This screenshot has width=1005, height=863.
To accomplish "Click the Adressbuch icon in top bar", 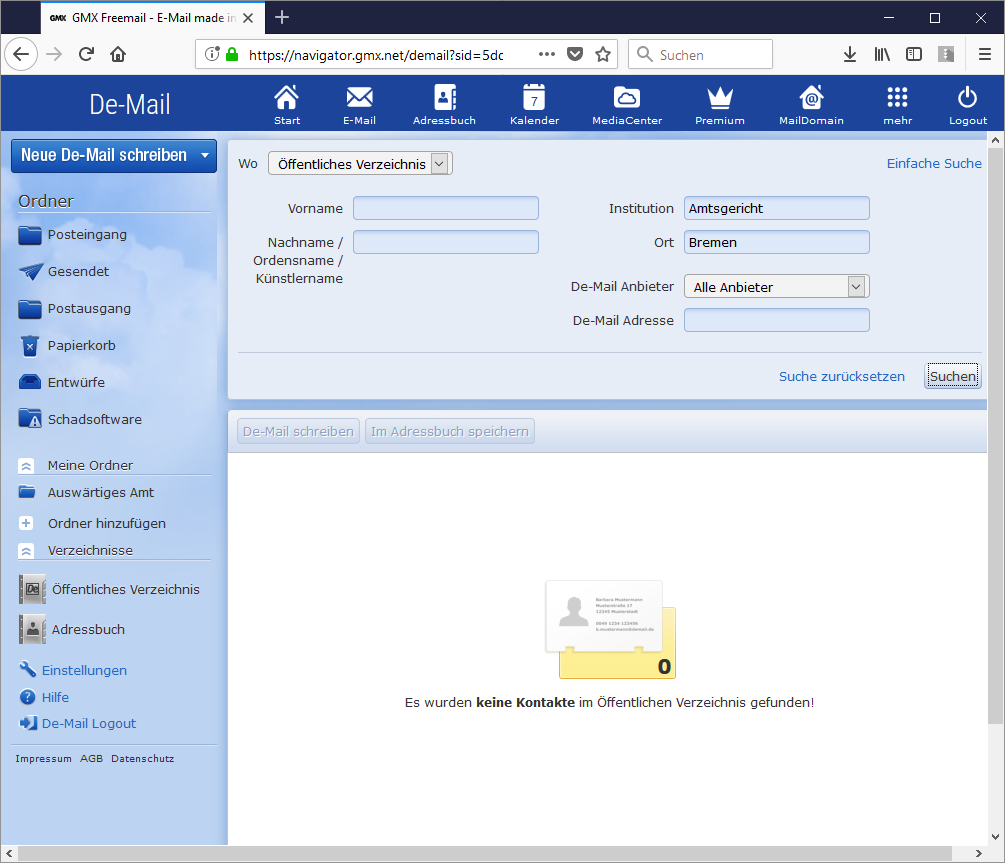I will [444, 98].
